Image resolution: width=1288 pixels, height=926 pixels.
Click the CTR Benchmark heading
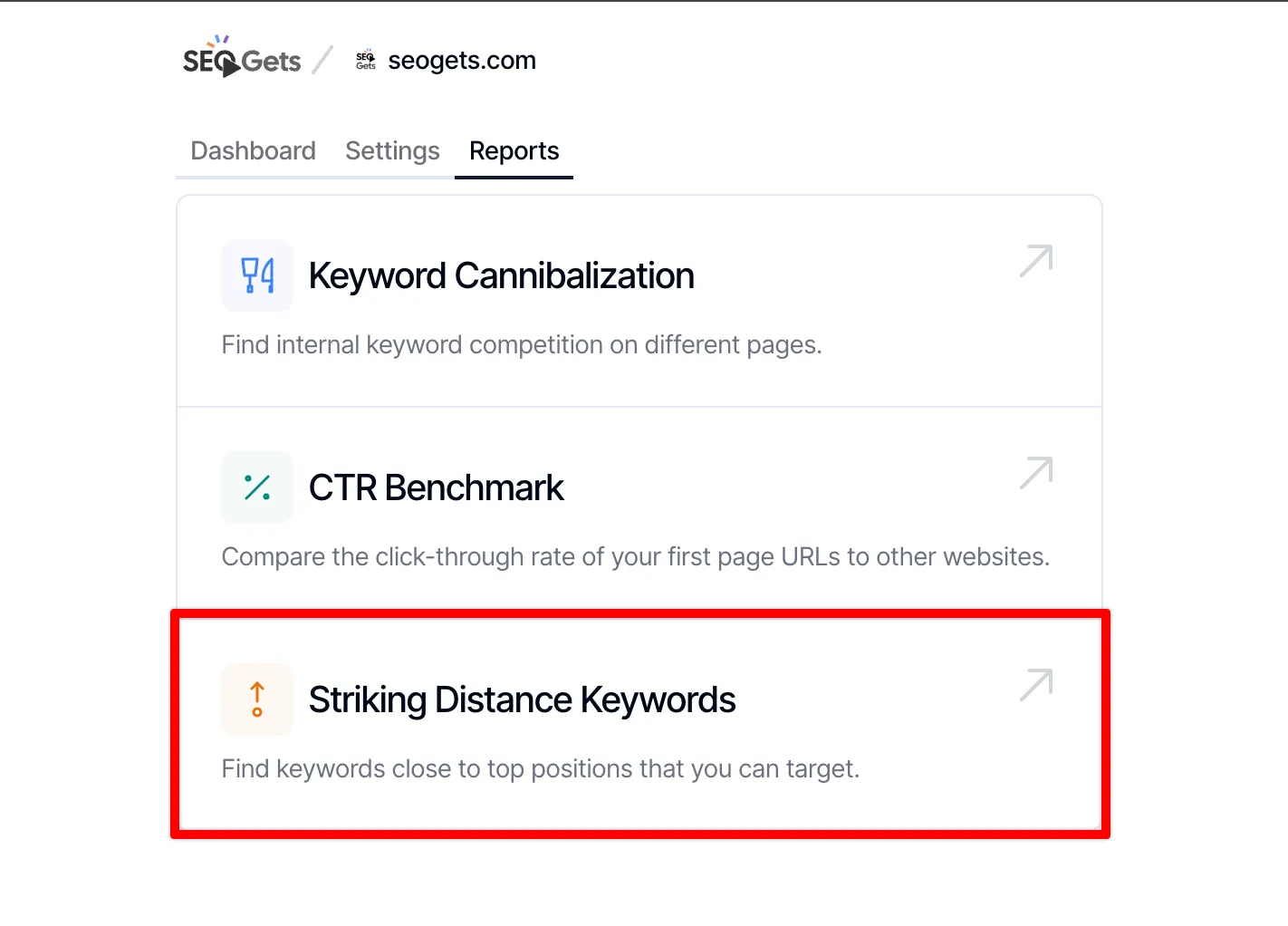click(437, 487)
